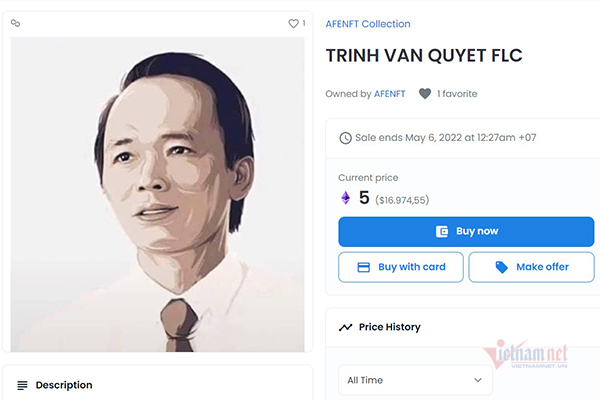Open the AFENFT Collection link
This screenshot has width=600, height=400.
[368, 24]
